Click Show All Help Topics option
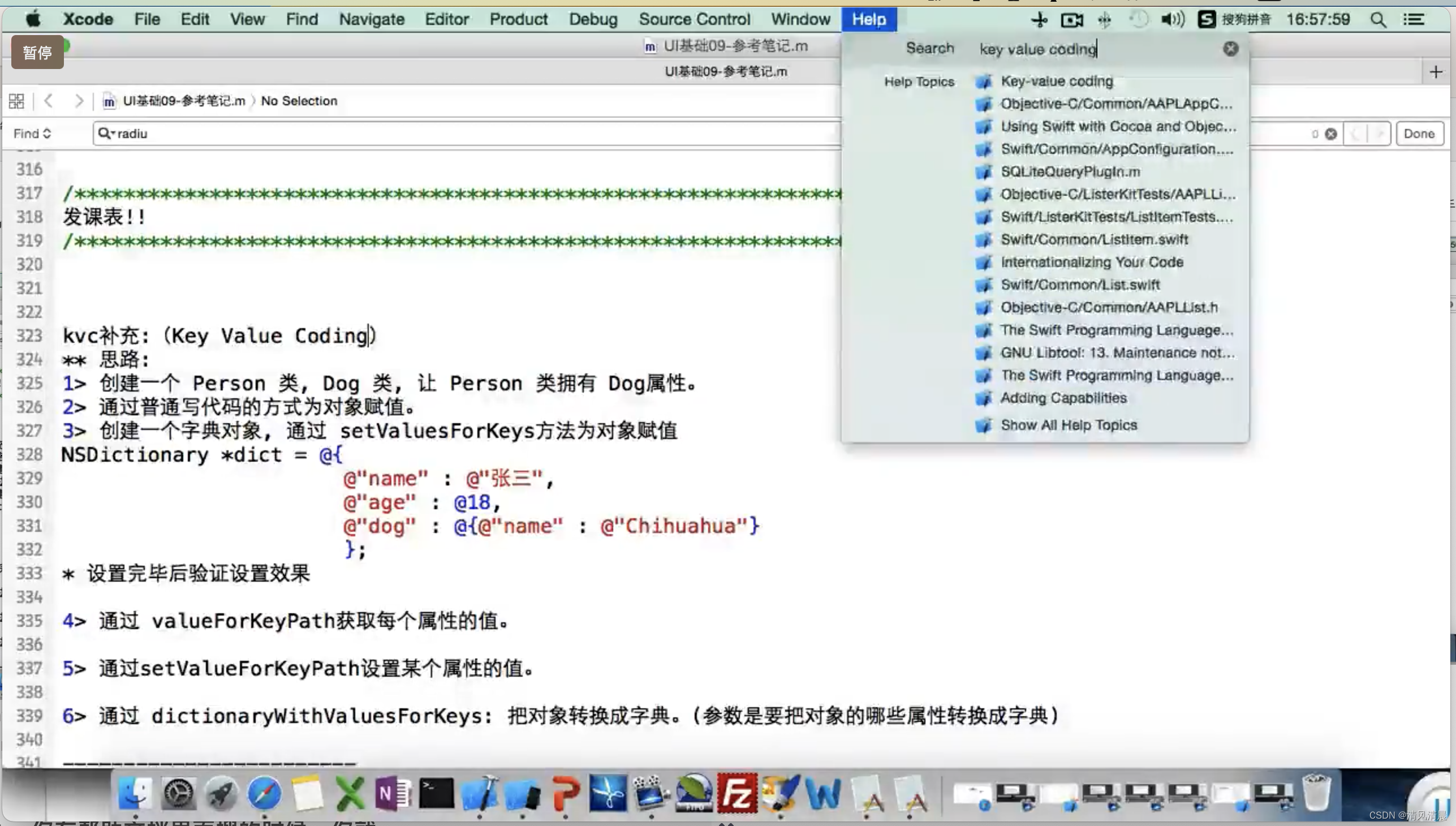The height and width of the screenshot is (826, 1456). 1068,425
